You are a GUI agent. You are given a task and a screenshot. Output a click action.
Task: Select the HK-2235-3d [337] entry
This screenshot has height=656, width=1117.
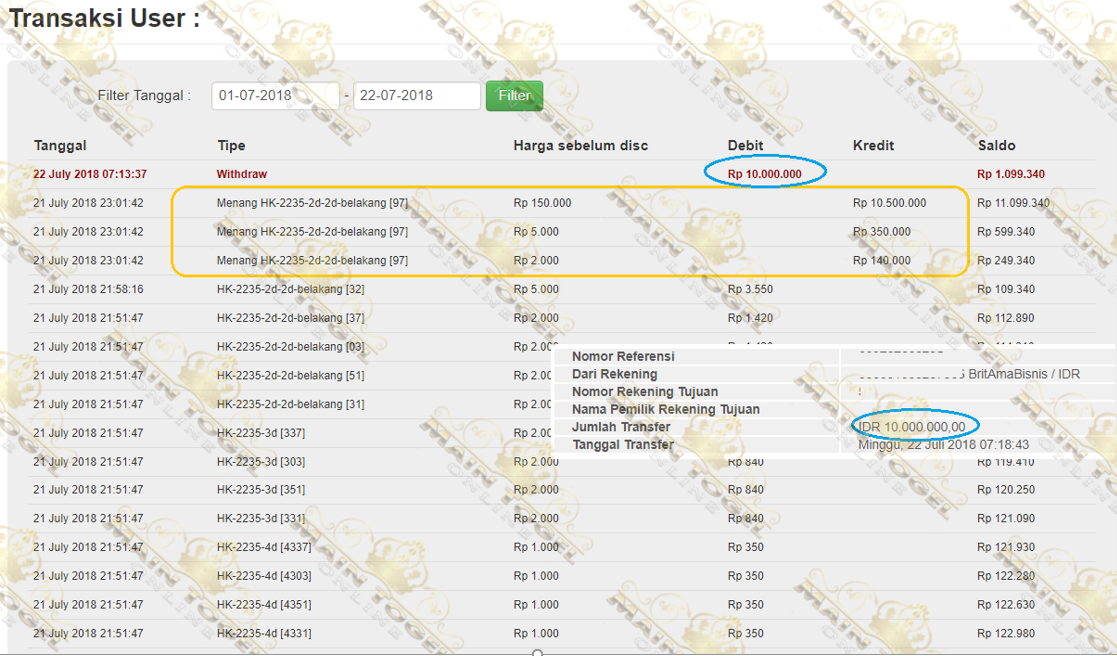(260, 433)
